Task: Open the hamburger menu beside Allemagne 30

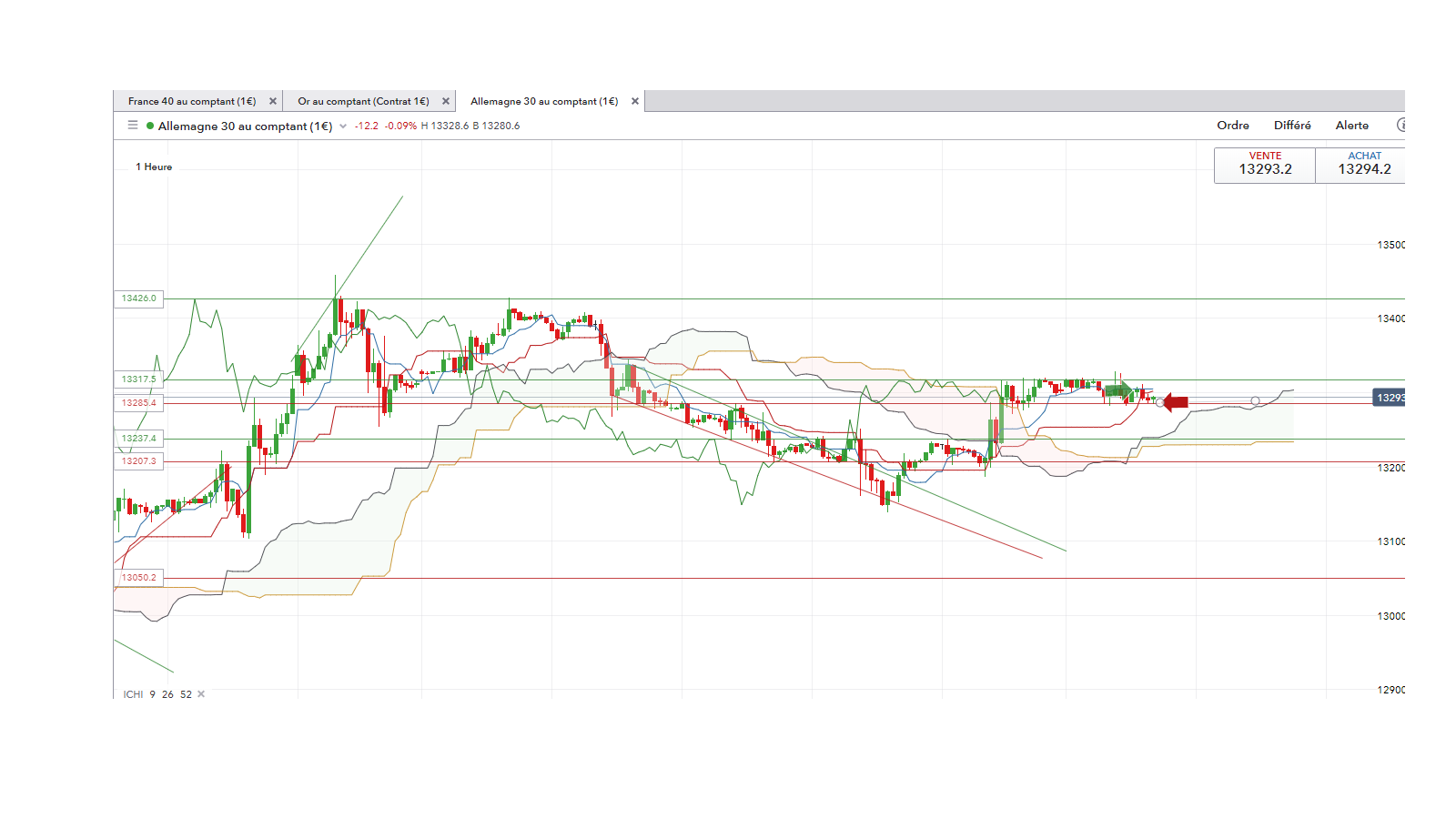Action: pyautogui.click(x=133, y=126)
